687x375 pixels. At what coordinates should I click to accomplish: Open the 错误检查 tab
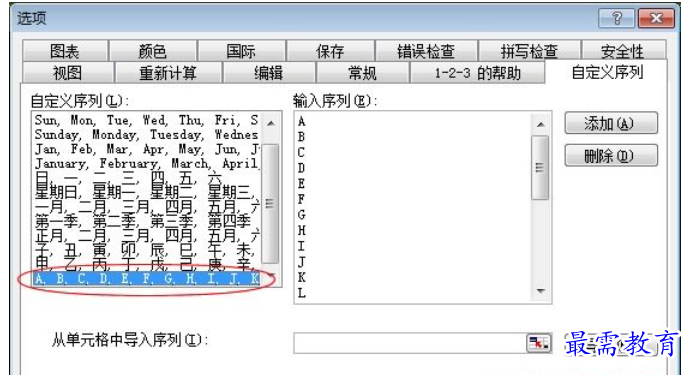click(425, 51)
